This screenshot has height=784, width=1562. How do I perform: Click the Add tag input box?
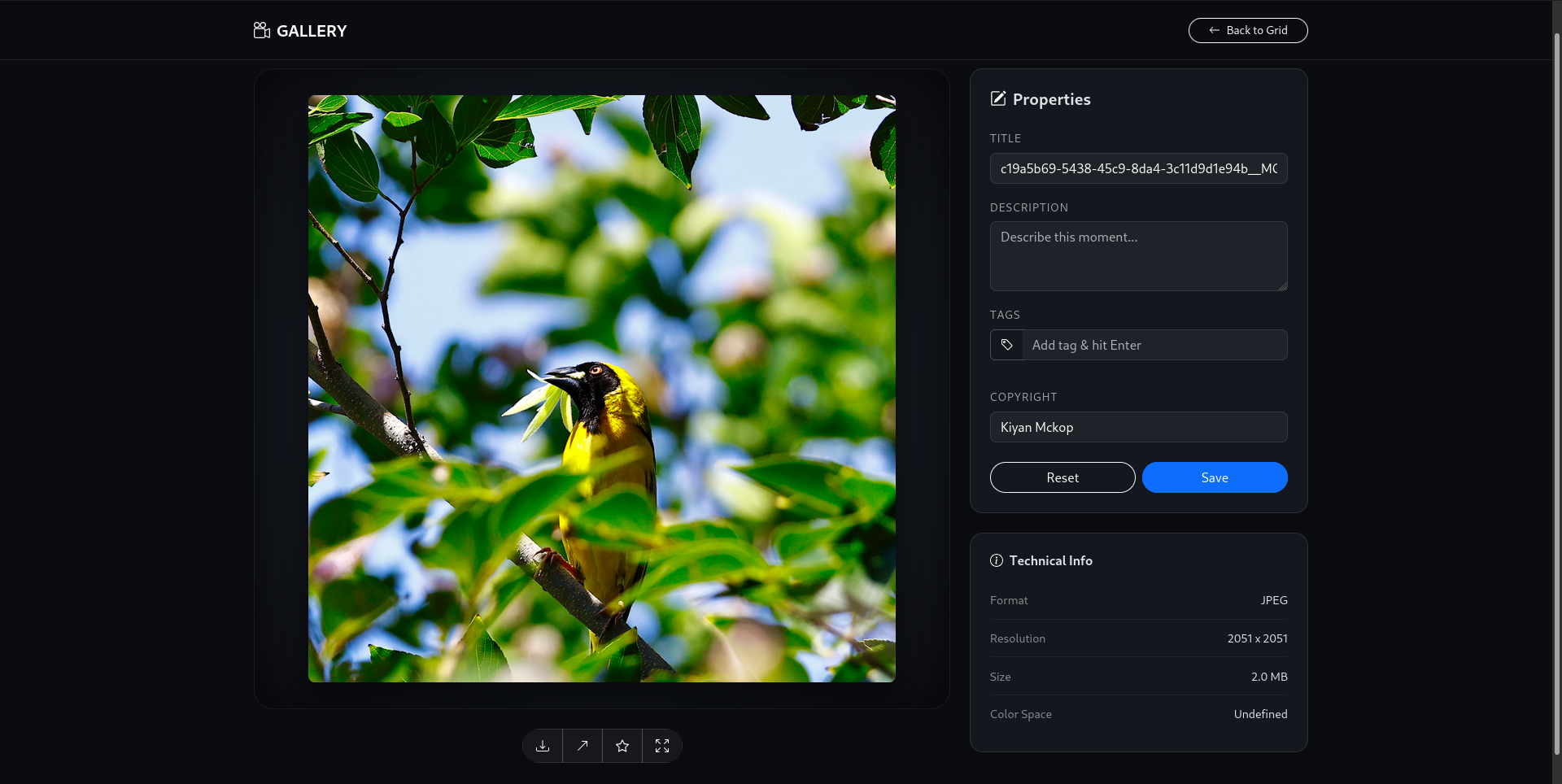1155,345
